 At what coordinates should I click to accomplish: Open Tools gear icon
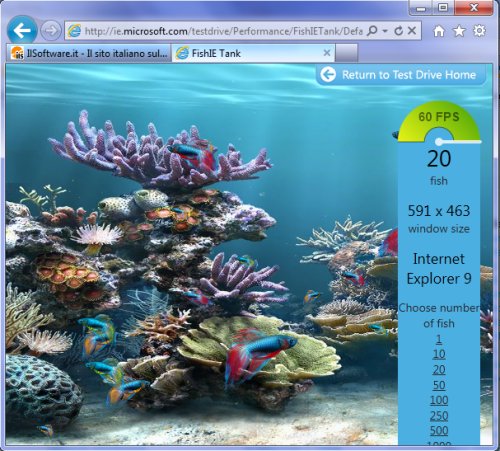pyautogui.click(x=479, y=31)
